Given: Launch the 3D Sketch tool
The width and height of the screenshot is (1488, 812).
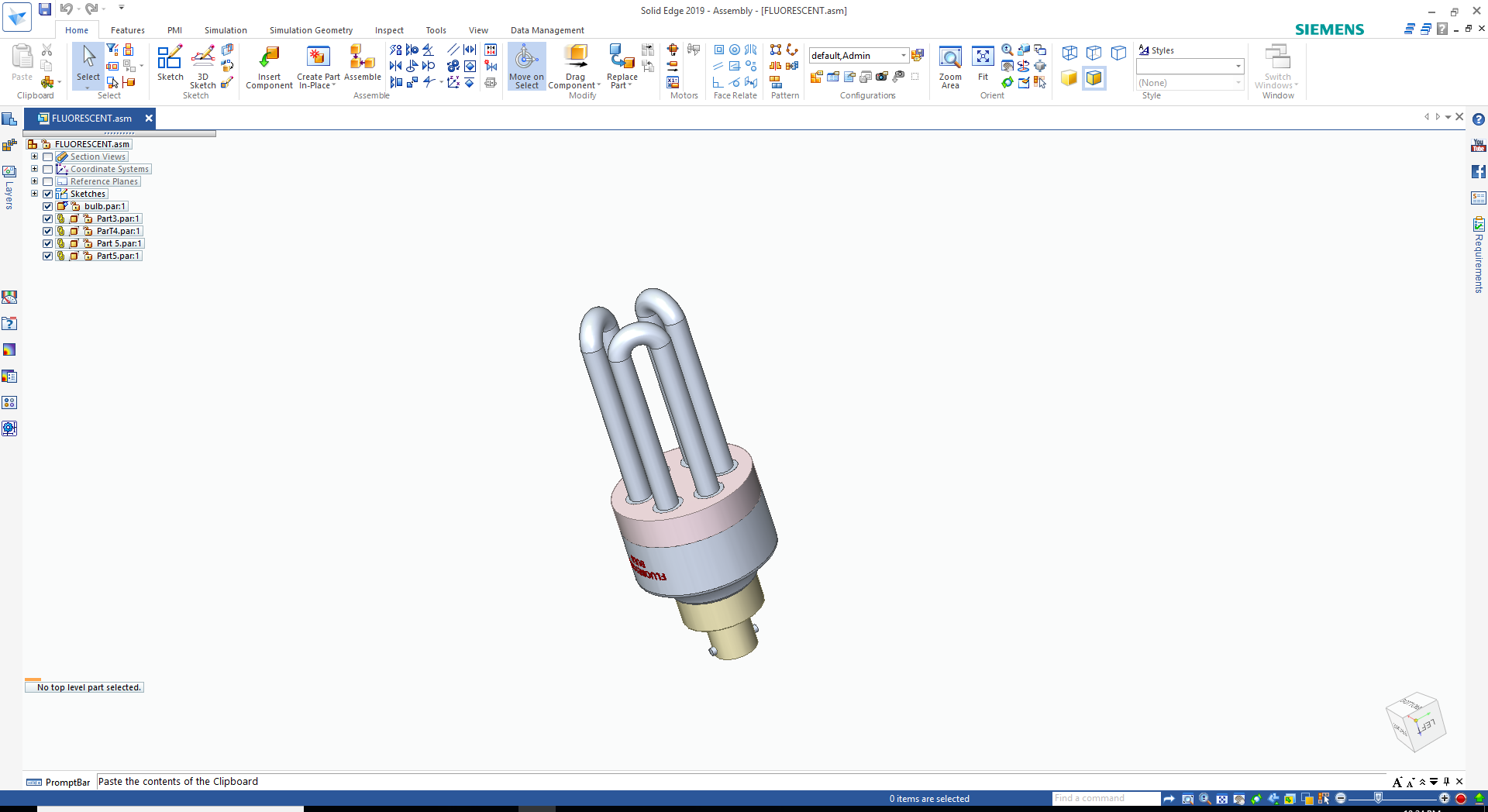Looking at the screenshot, I should [x=202, y=67].
